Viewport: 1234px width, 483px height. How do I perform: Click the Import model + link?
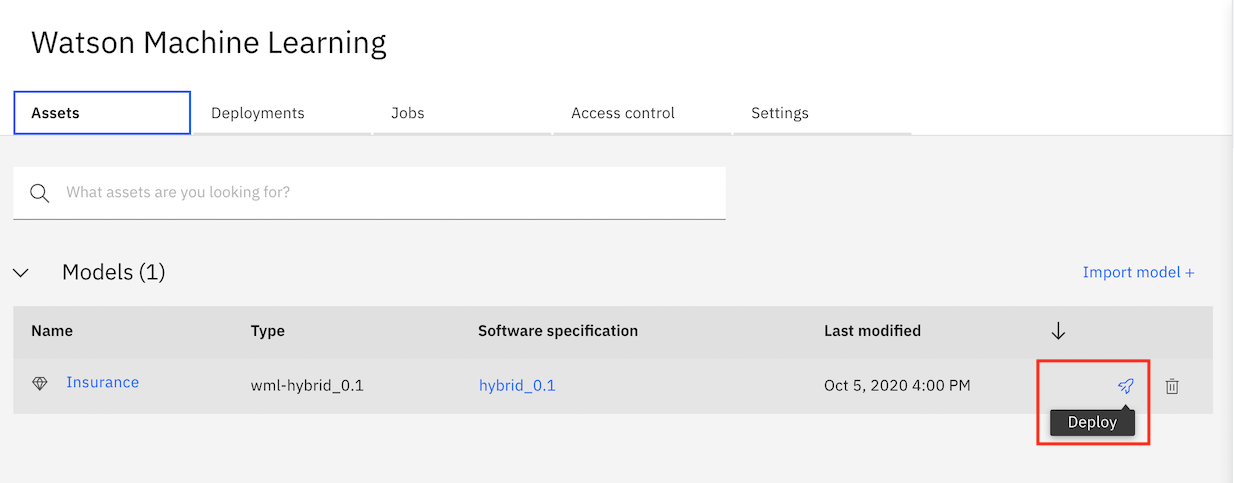click(x=1138, y=272)
